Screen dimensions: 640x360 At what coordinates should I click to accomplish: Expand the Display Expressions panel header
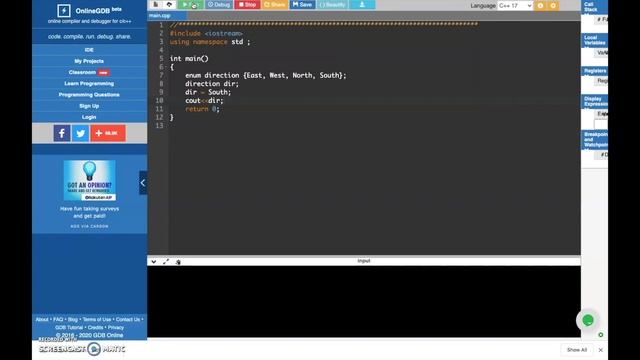[595, 101]
